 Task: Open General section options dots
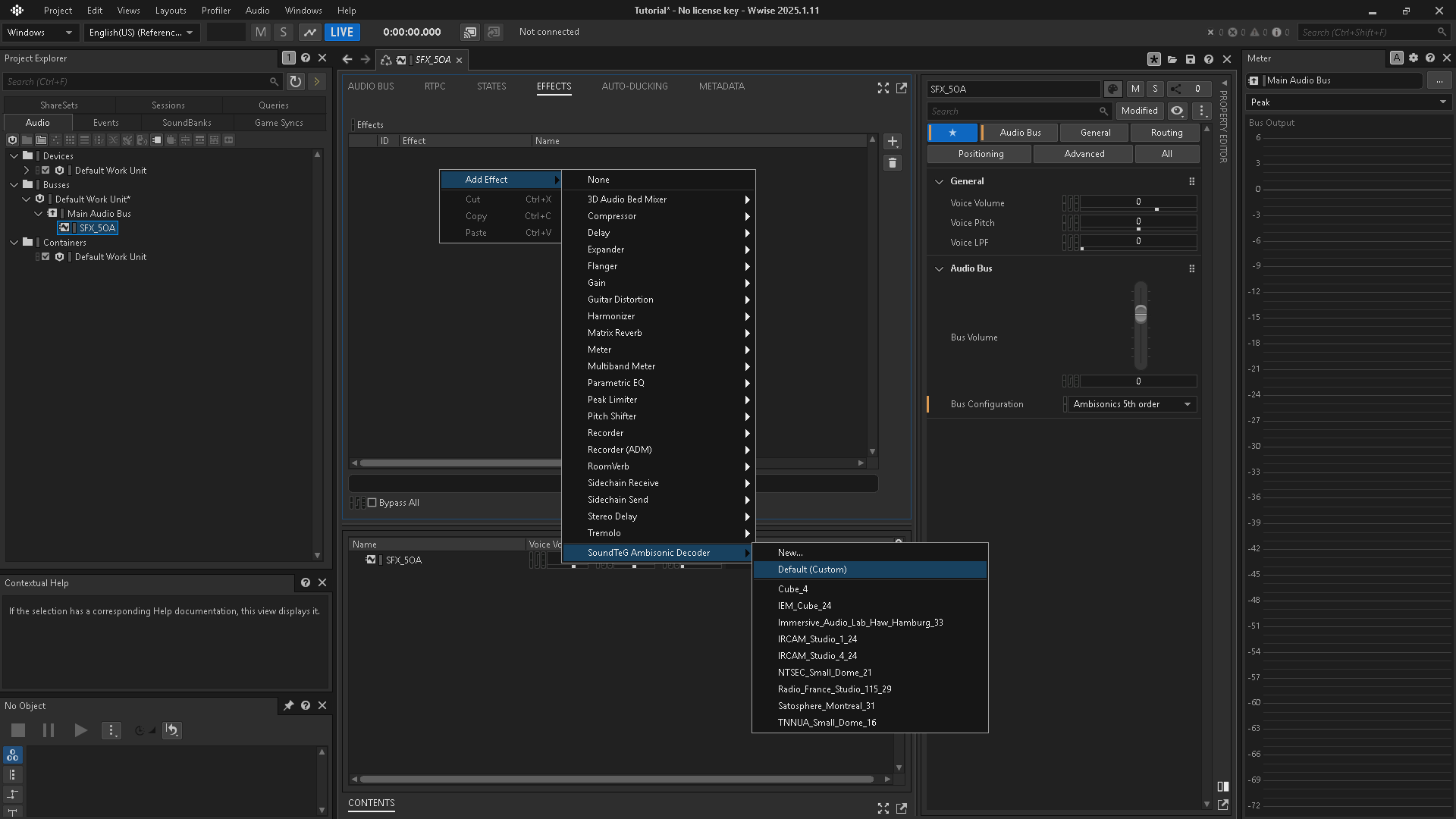pyautogui.click(x=1192, y=181)
